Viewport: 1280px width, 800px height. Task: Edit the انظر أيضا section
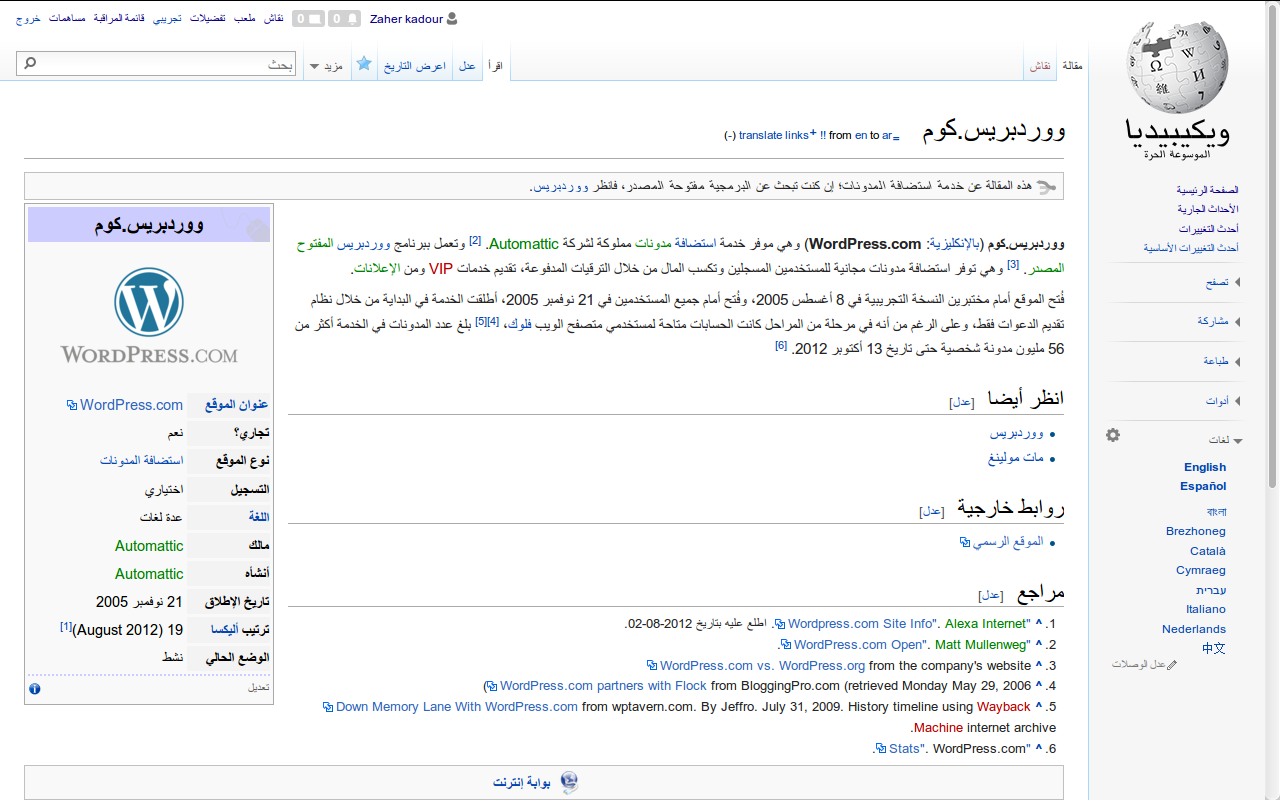[x=961, y=402]
